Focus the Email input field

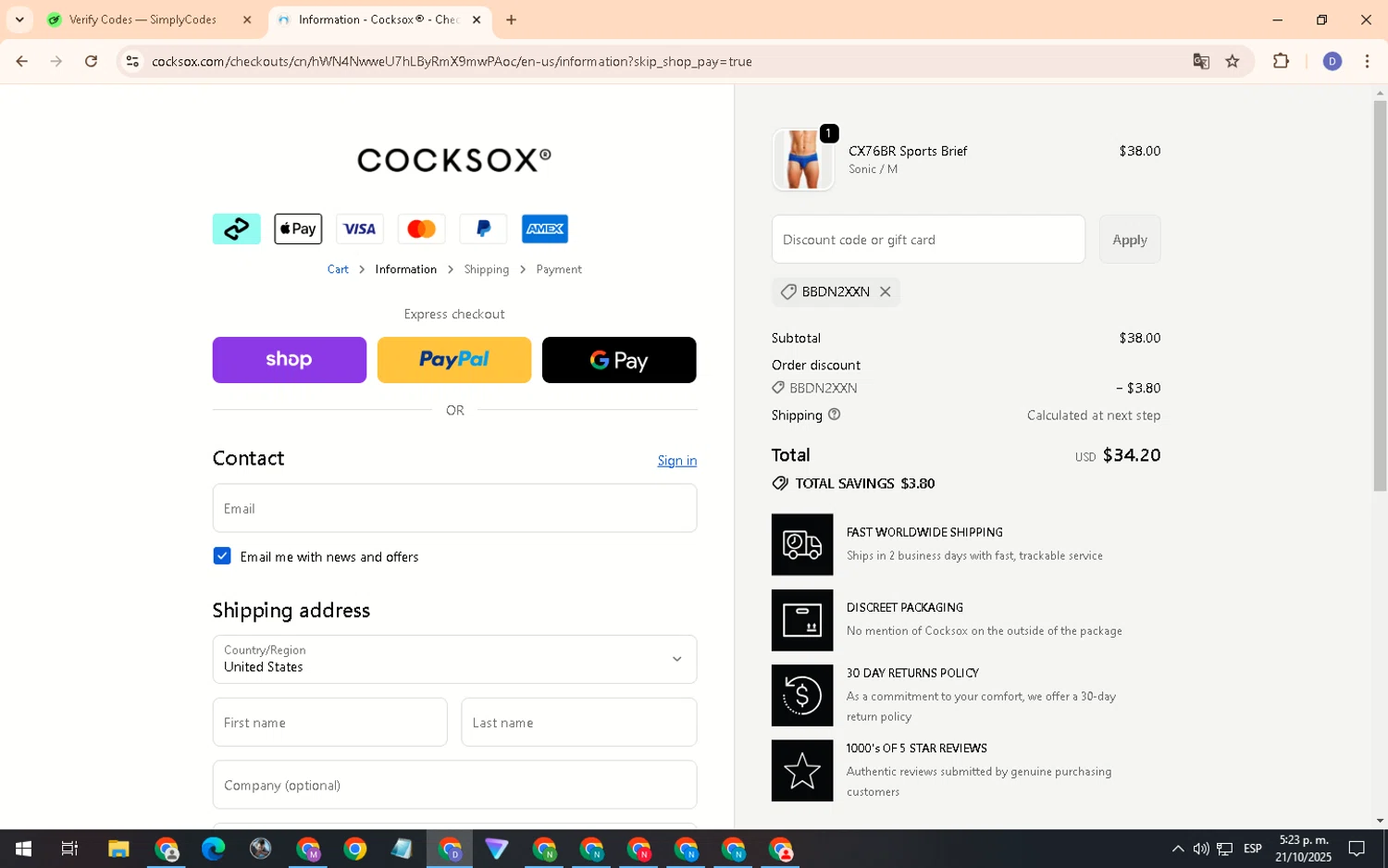[454, 508]
